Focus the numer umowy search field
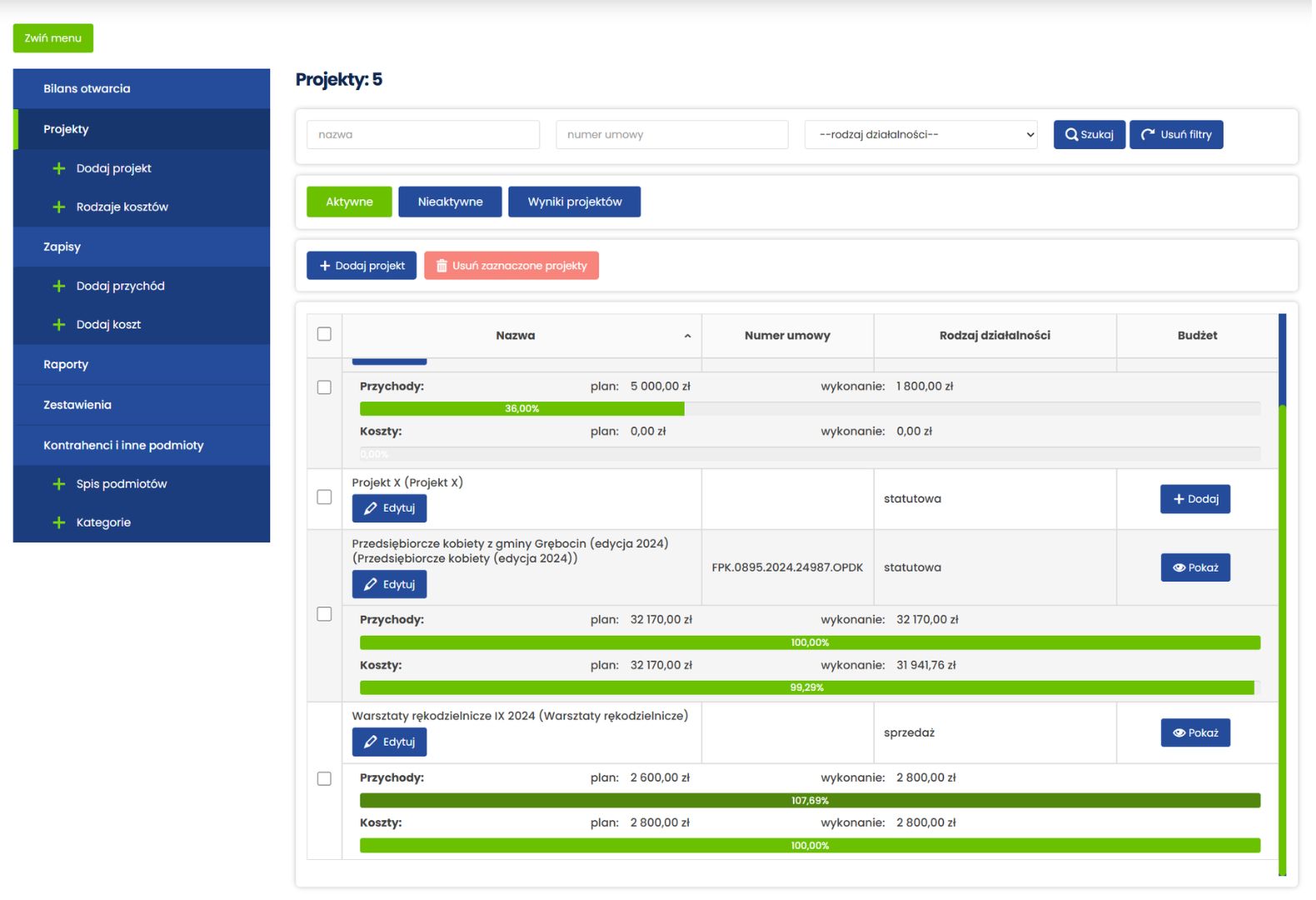Screen dimensions: 1316x900 coord(671,134)
